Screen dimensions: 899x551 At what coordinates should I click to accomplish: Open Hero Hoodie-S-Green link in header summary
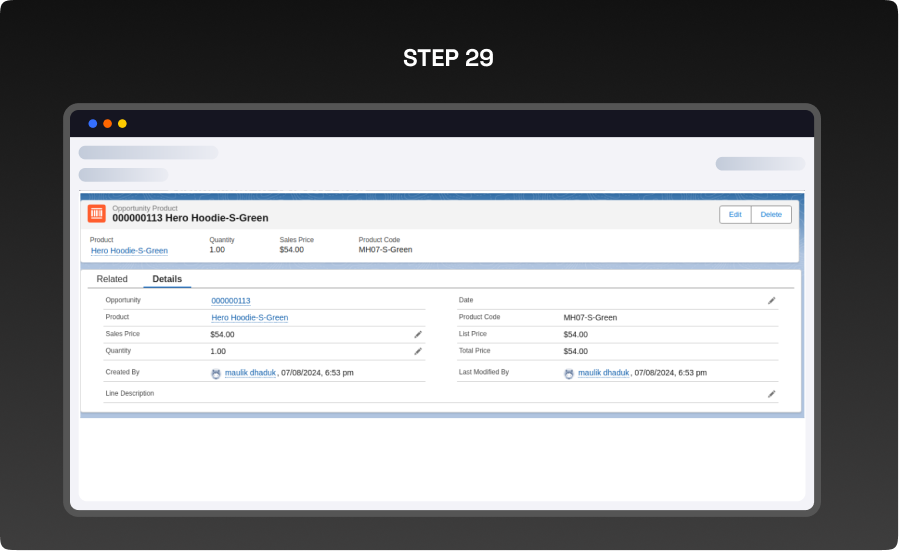[129, 250]
